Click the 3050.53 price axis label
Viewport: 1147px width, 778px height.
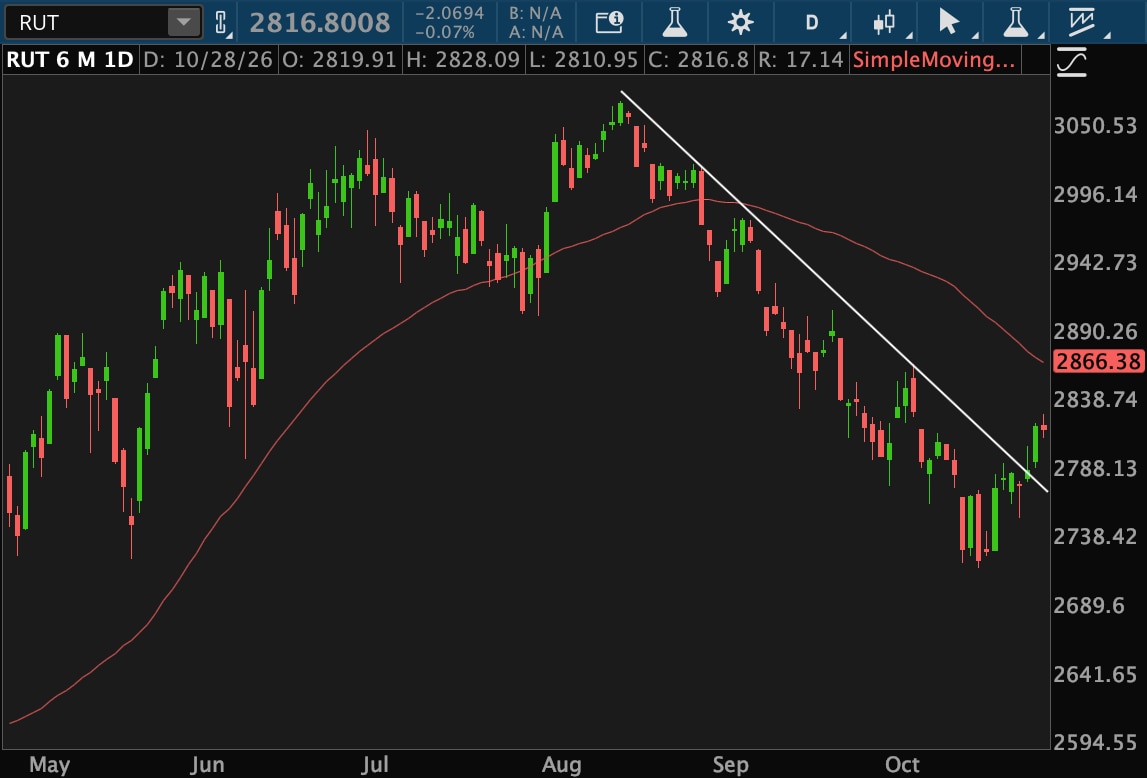click(1095, 126)
